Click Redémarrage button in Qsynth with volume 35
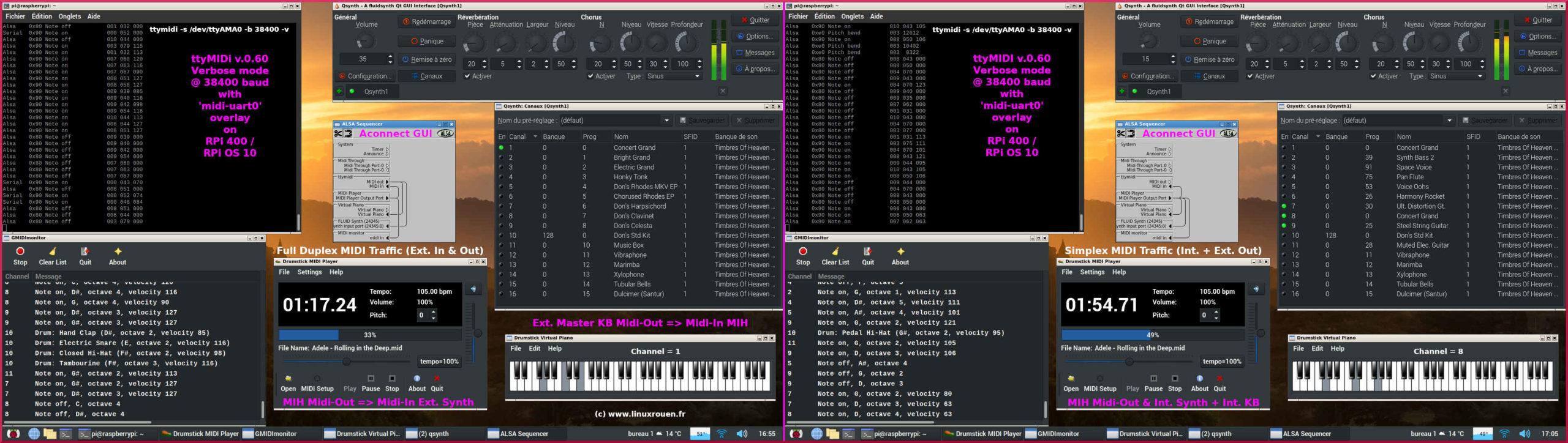 [426, 21]
